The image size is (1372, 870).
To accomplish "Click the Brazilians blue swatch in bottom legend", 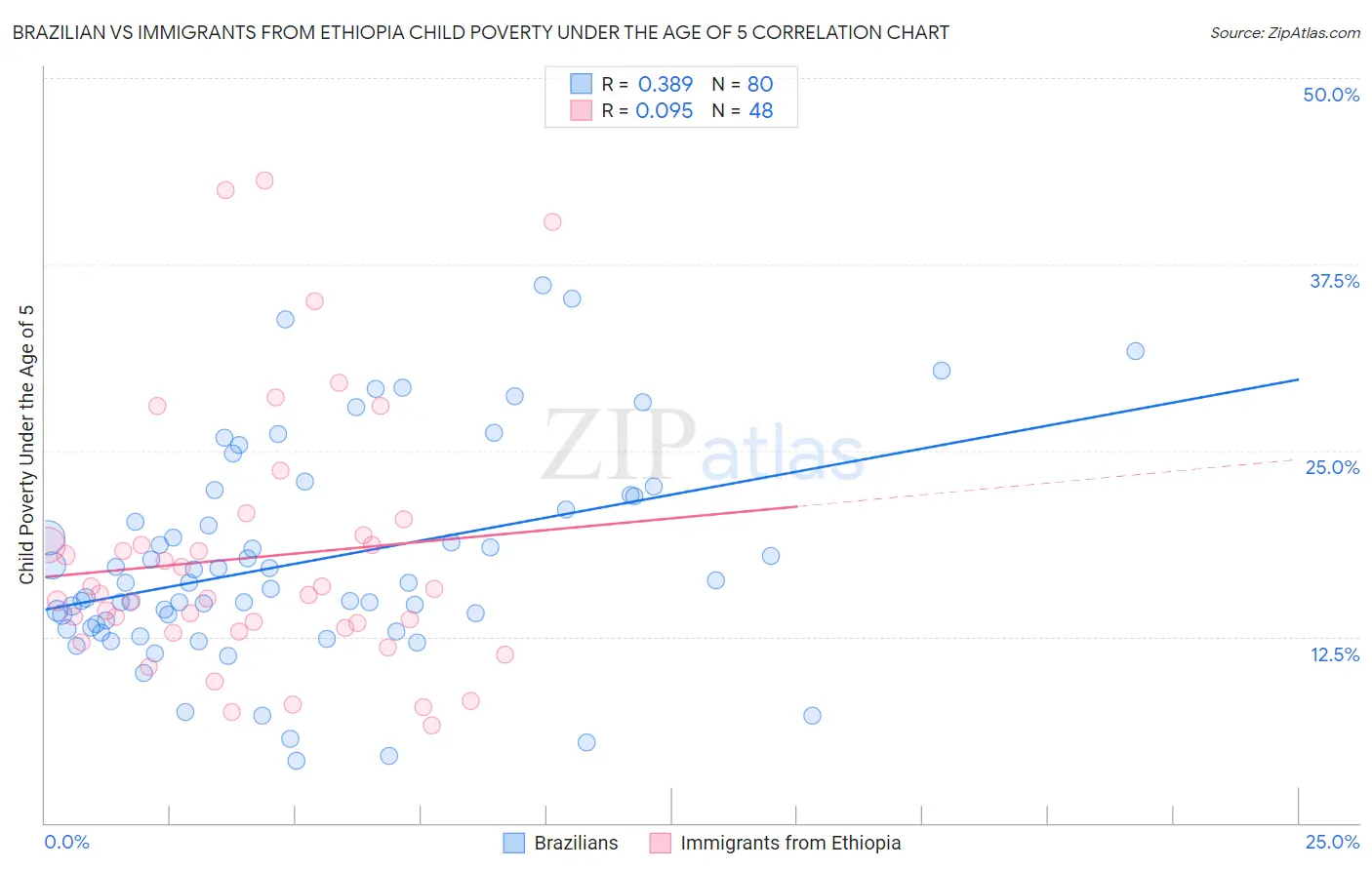I will (514, 843).
